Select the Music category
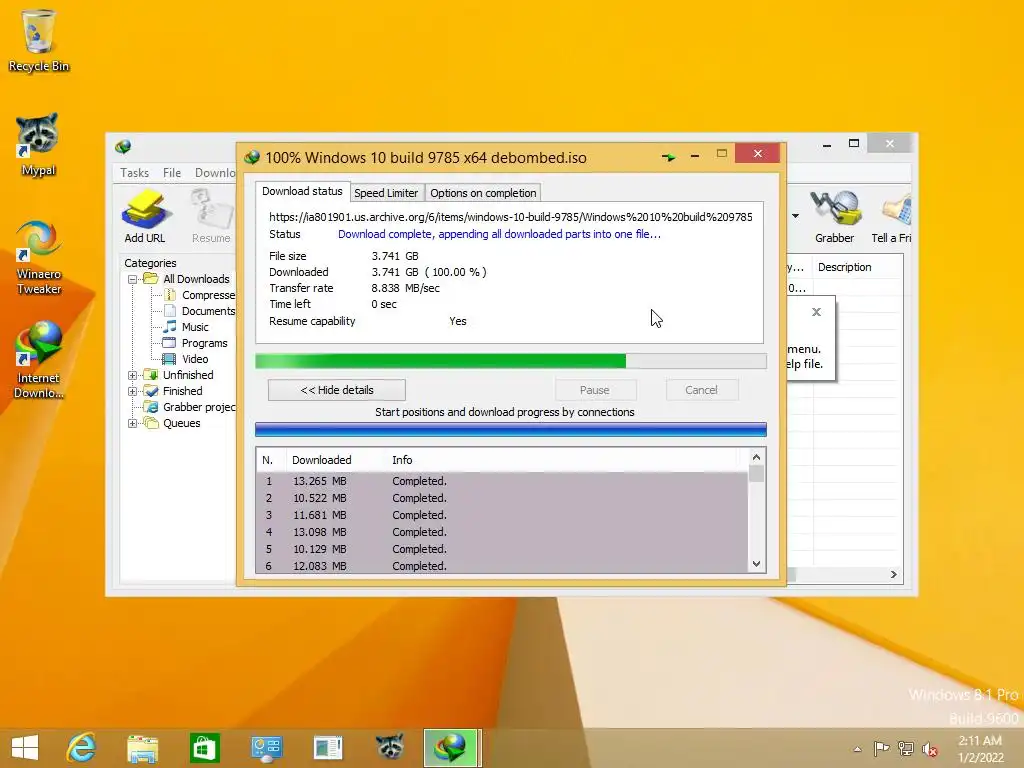Screen dimensions: 1024x768 click(186, 327)
